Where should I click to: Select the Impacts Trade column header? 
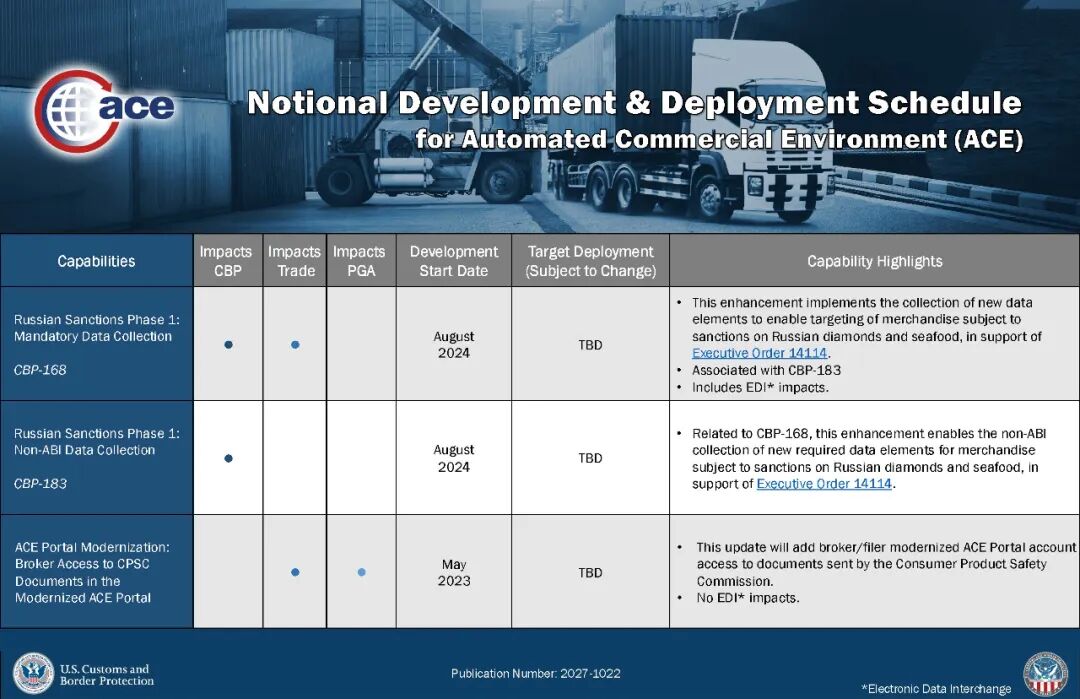295,261
